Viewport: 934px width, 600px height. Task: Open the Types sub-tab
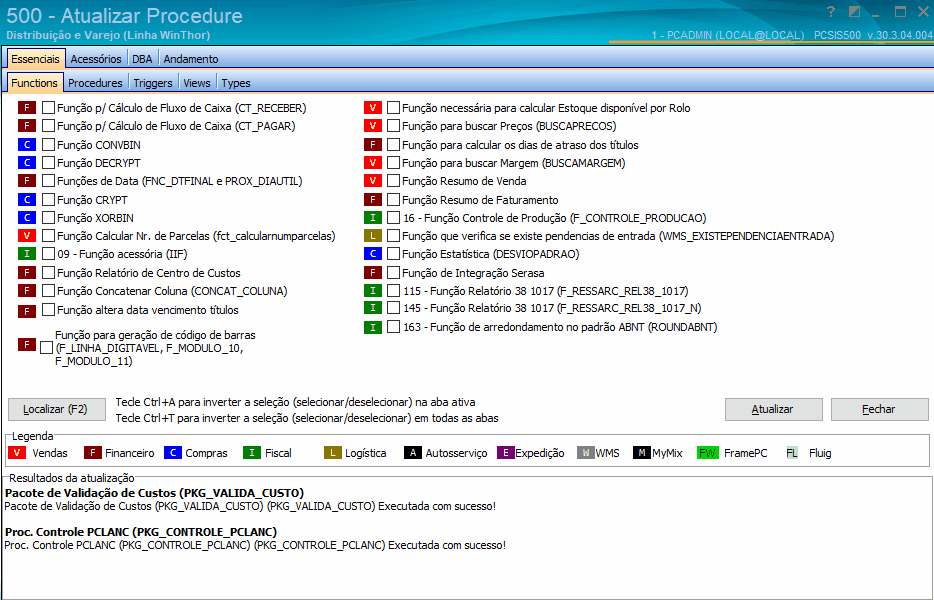pyautogui.click(x=236, y=83)
